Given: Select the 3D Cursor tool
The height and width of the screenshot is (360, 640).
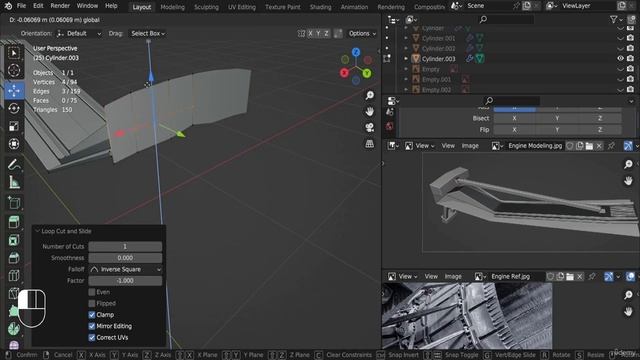Looking at the screenshot, I should click(14, 71).
